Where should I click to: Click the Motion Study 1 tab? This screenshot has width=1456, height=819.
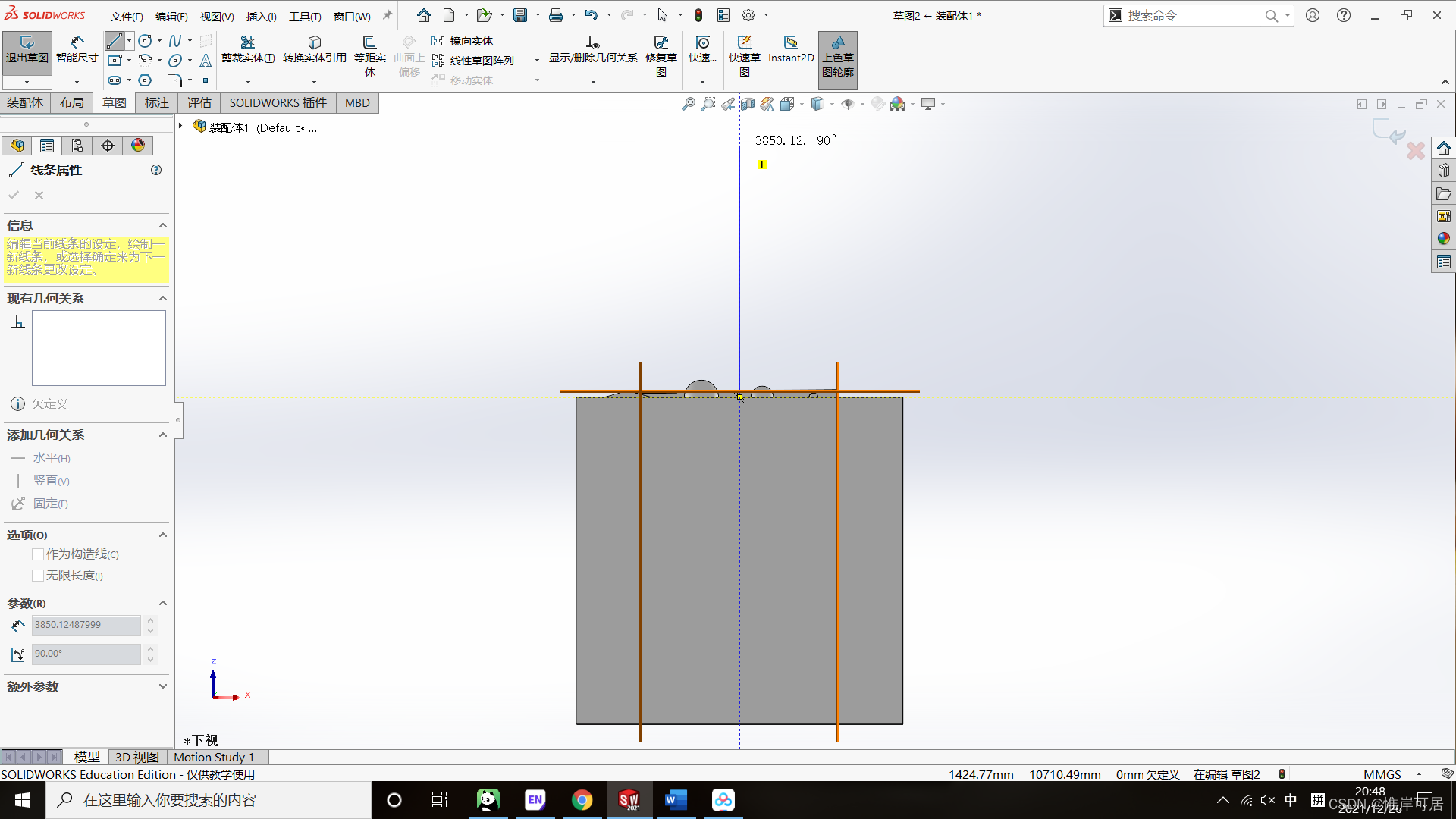(214, 757)
